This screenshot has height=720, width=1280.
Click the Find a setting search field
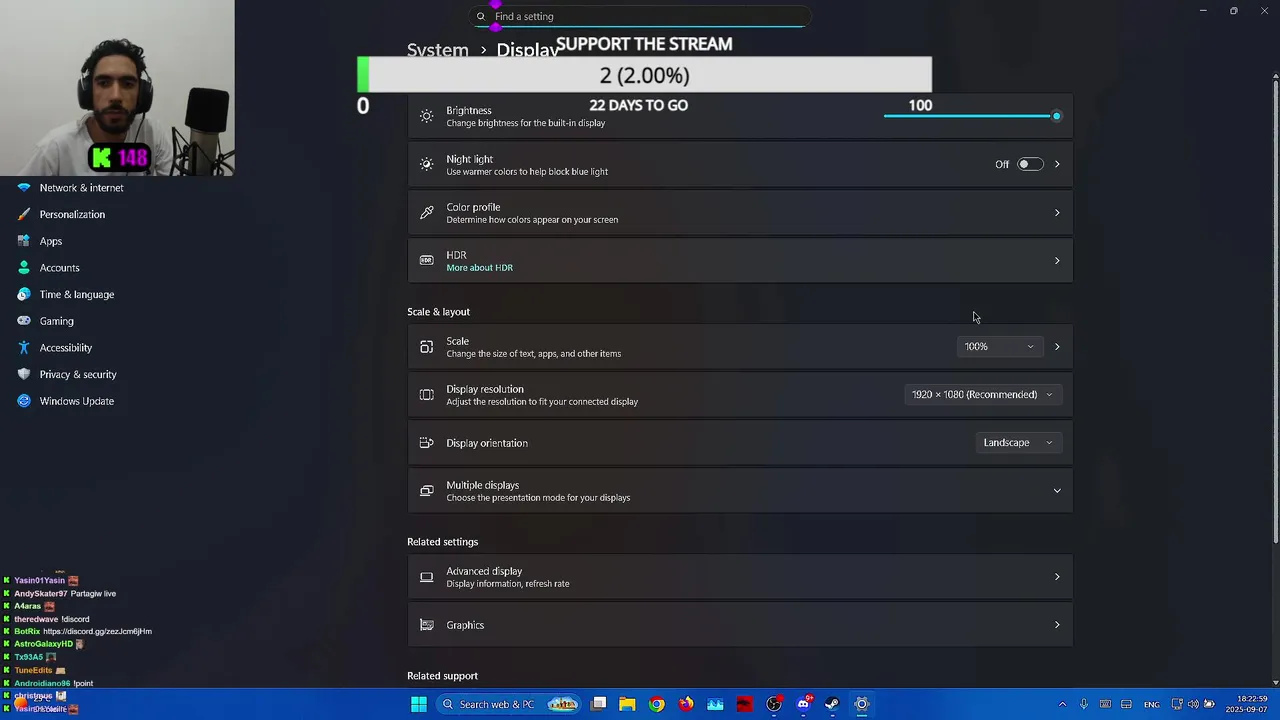coord(640,16)
